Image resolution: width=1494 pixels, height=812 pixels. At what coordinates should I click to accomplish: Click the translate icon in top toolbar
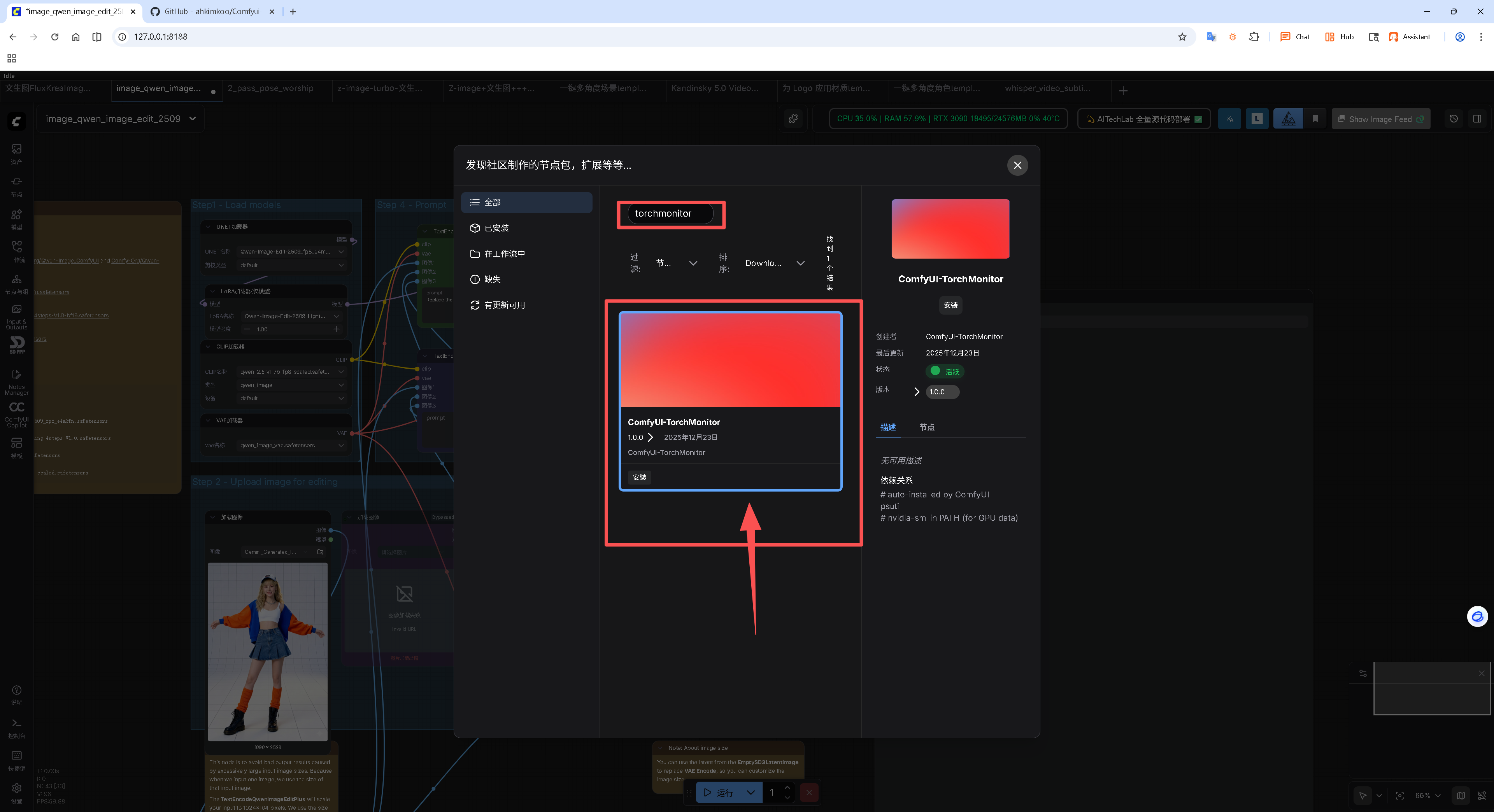click(x=1229, y=119)
